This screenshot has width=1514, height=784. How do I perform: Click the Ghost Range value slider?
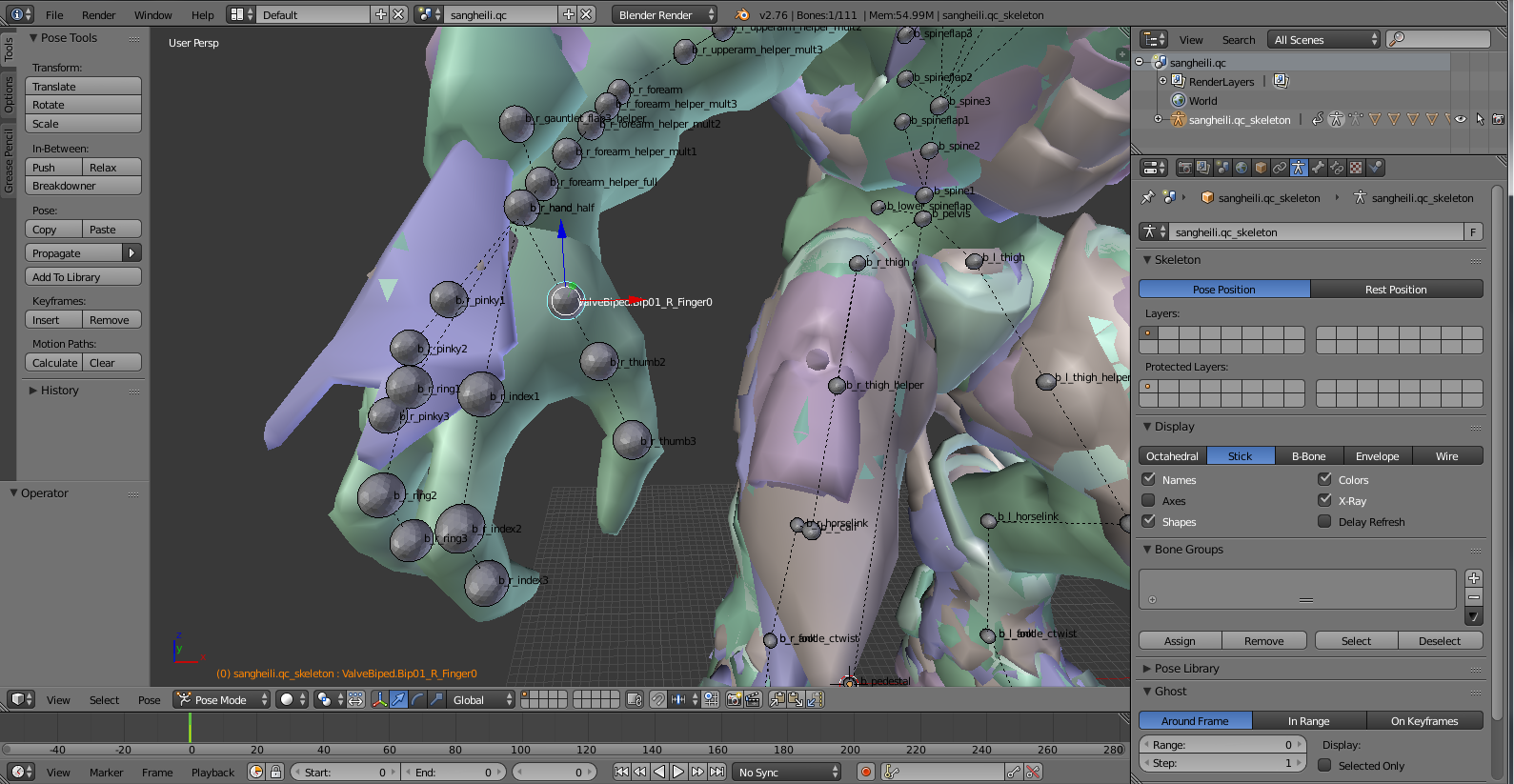1222,745
